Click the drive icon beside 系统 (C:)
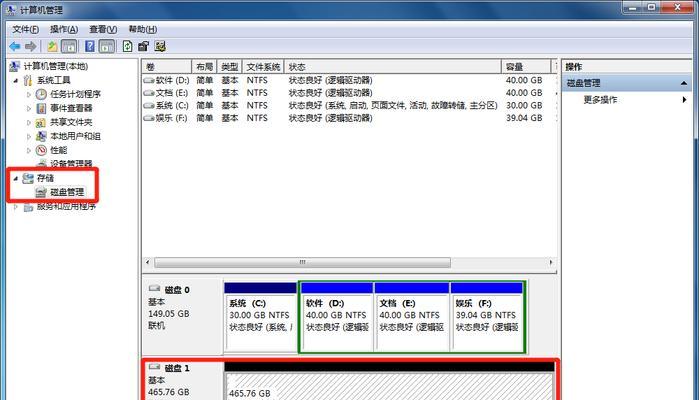This screenshot has width=699, height=400. tap(149, 106)
